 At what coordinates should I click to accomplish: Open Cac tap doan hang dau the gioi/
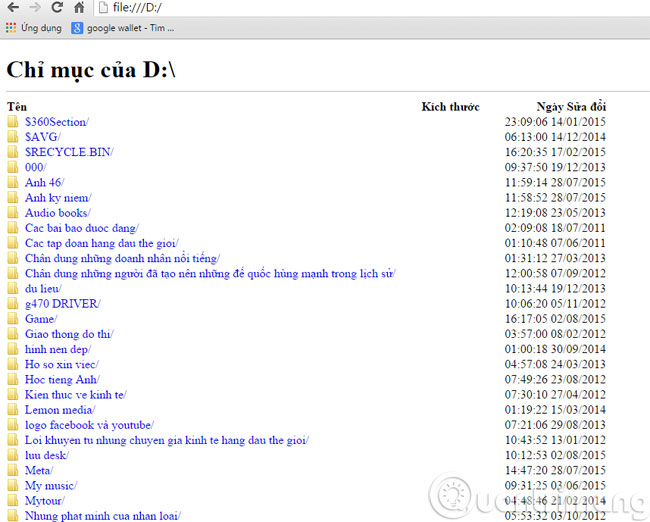(x=102, y=243)
